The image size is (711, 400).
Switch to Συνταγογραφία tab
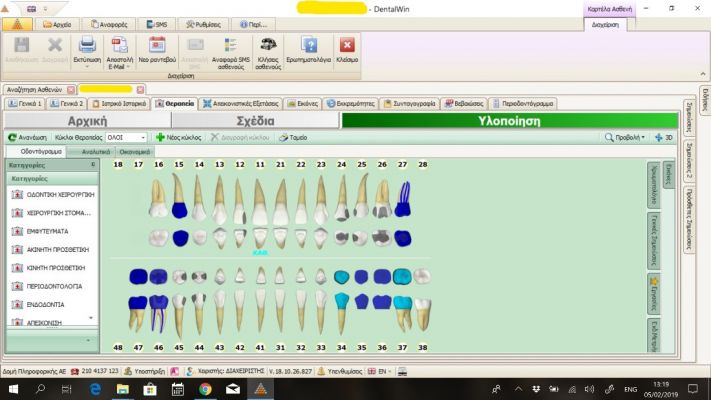coord(410,103)
